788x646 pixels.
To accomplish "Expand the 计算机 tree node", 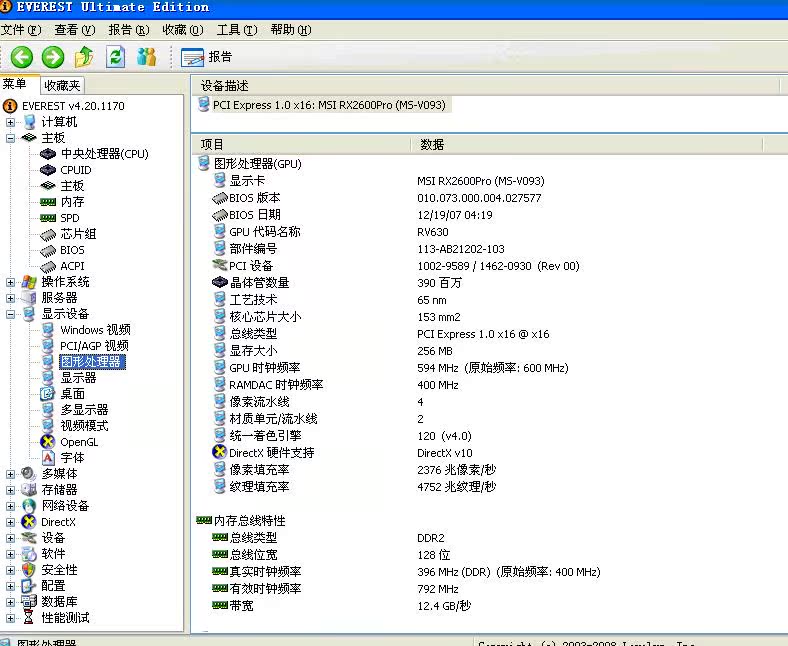I will coord(11,122).
